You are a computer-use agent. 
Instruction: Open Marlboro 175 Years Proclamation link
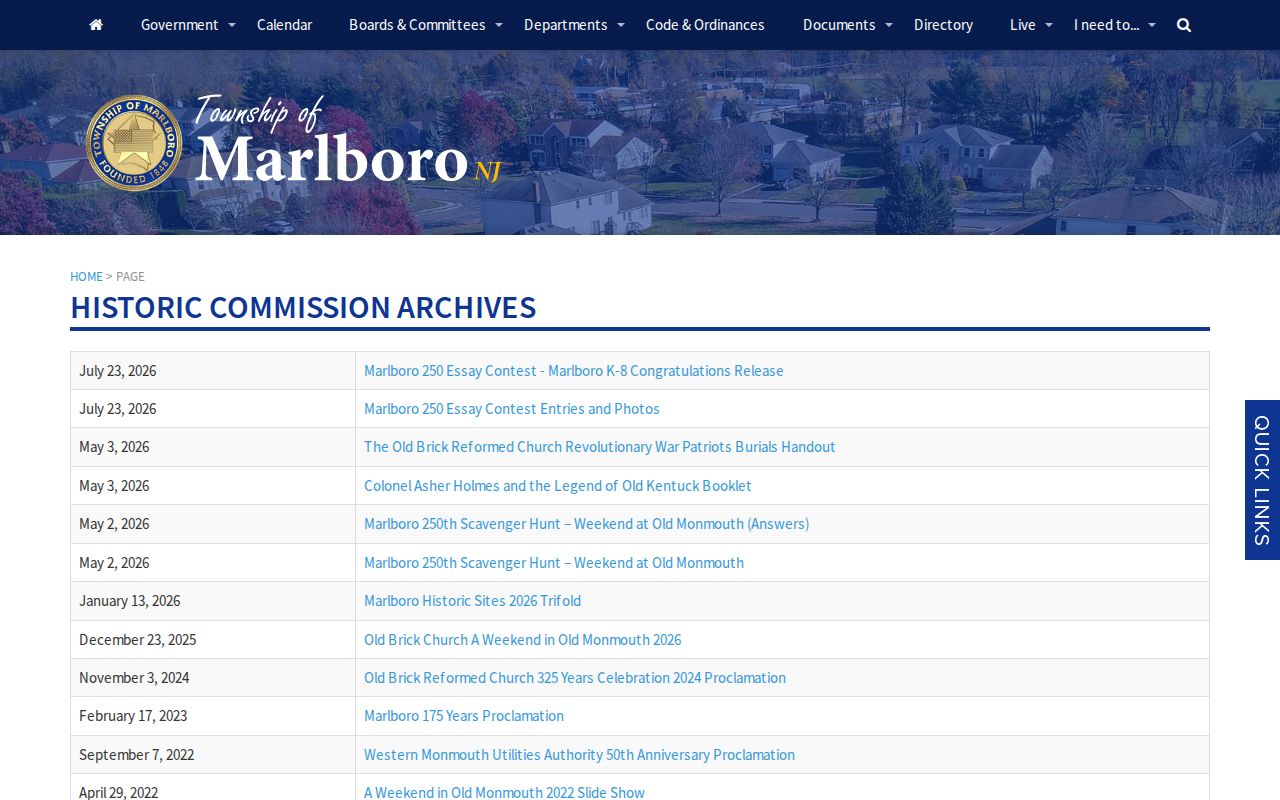[x=464, y=716]
